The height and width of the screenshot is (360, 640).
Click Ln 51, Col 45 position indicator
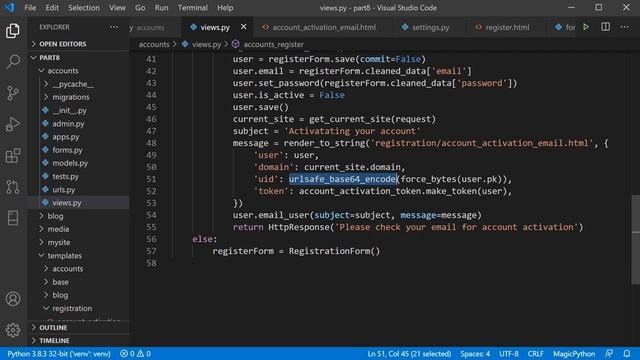(x=409, y=353)
